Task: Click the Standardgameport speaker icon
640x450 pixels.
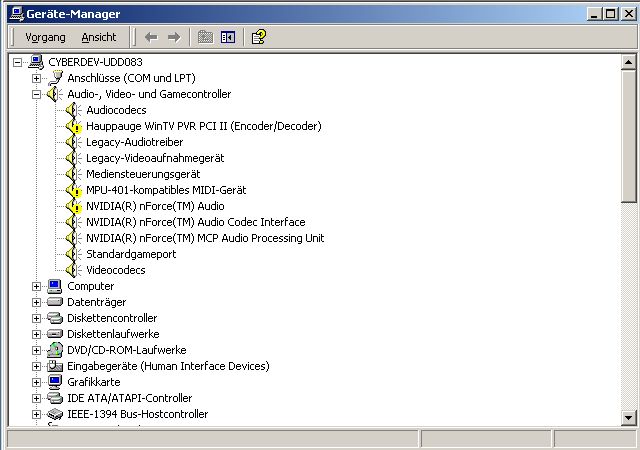Action: click(x=73, y=254)
